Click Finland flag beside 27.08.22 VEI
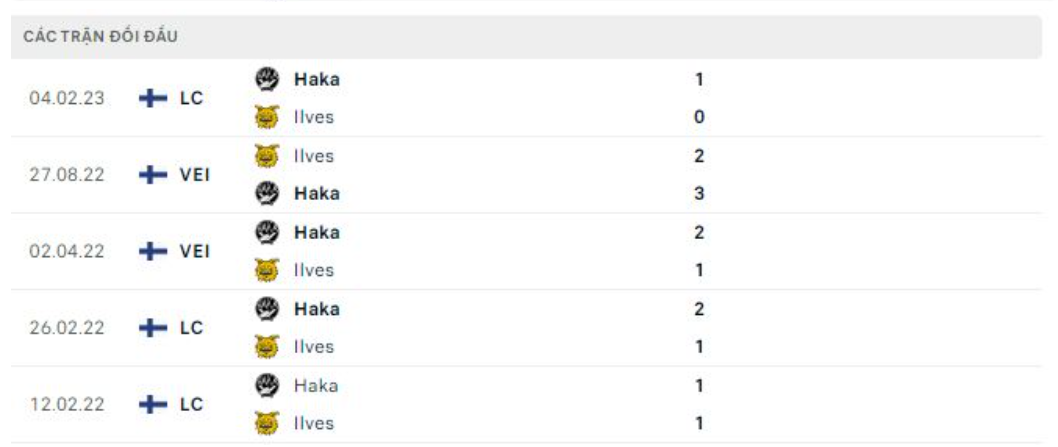This screenshot has width=1058, height=447. [x=153, y=175]
